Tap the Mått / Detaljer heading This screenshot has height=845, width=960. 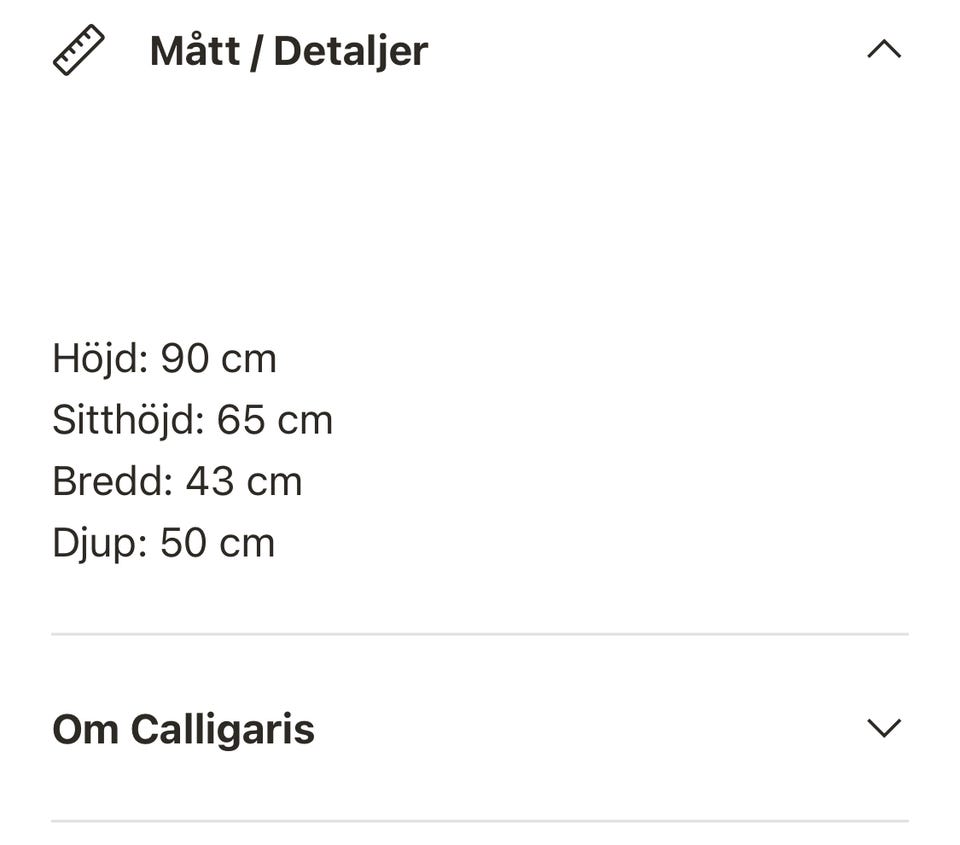click(x=288, y=51)
